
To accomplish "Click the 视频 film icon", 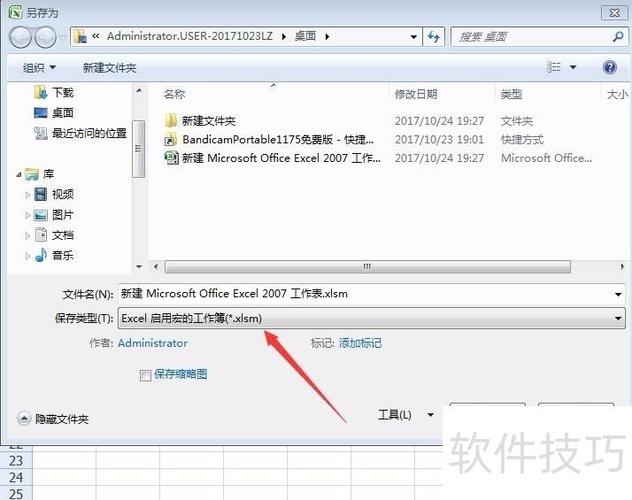I will tap(41, 194).
